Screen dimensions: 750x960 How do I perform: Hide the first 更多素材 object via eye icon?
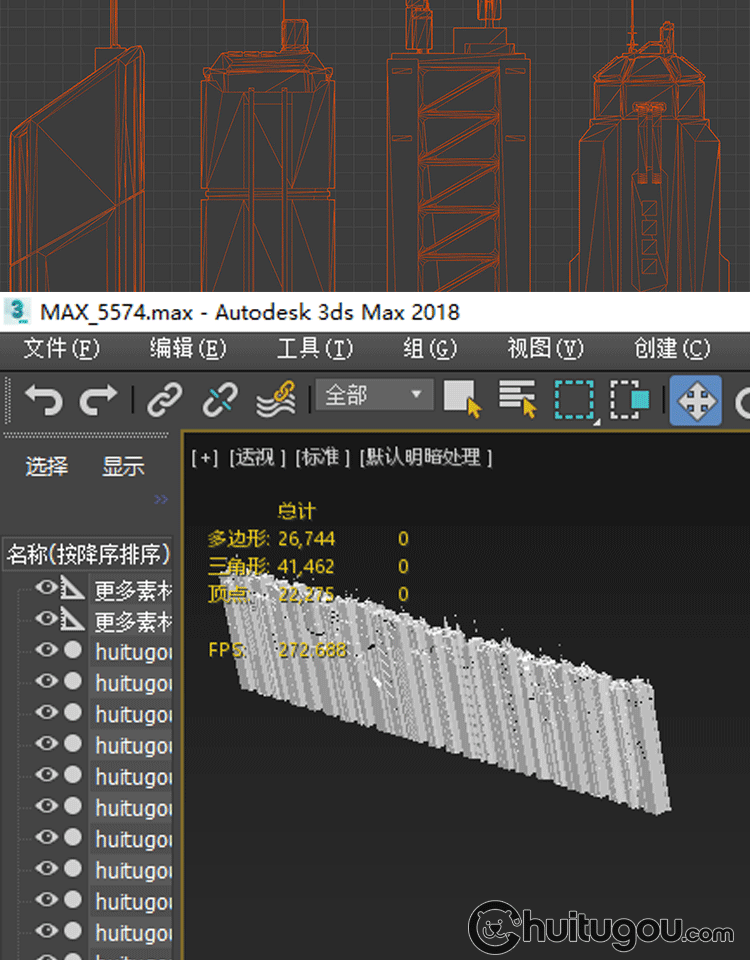point(46,588)
